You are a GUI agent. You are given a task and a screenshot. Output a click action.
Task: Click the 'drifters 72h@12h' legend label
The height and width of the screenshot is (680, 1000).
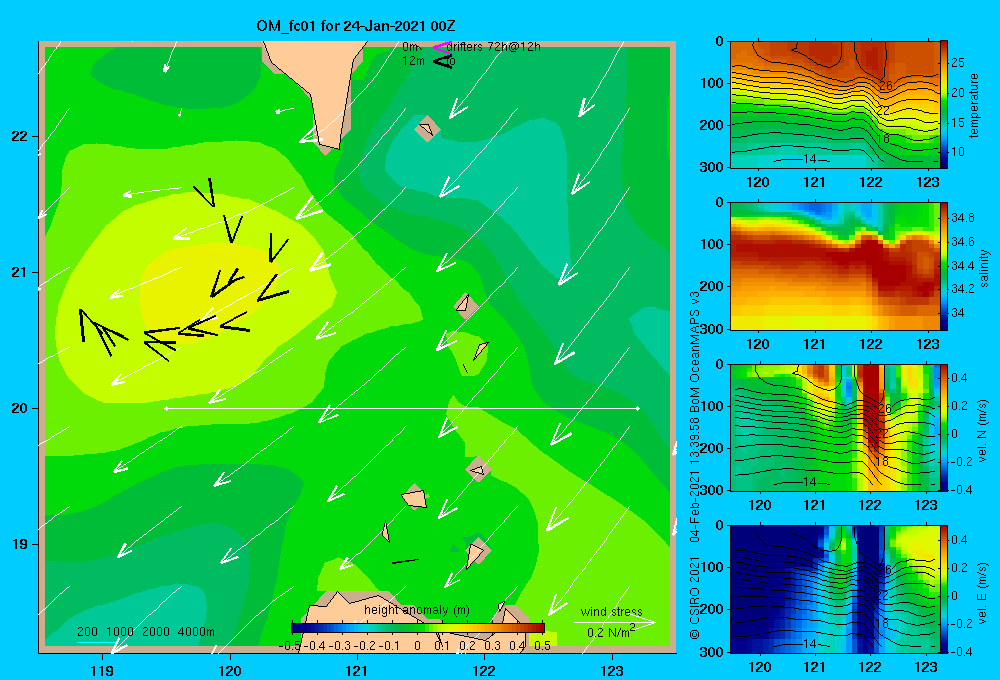(494, 47)
